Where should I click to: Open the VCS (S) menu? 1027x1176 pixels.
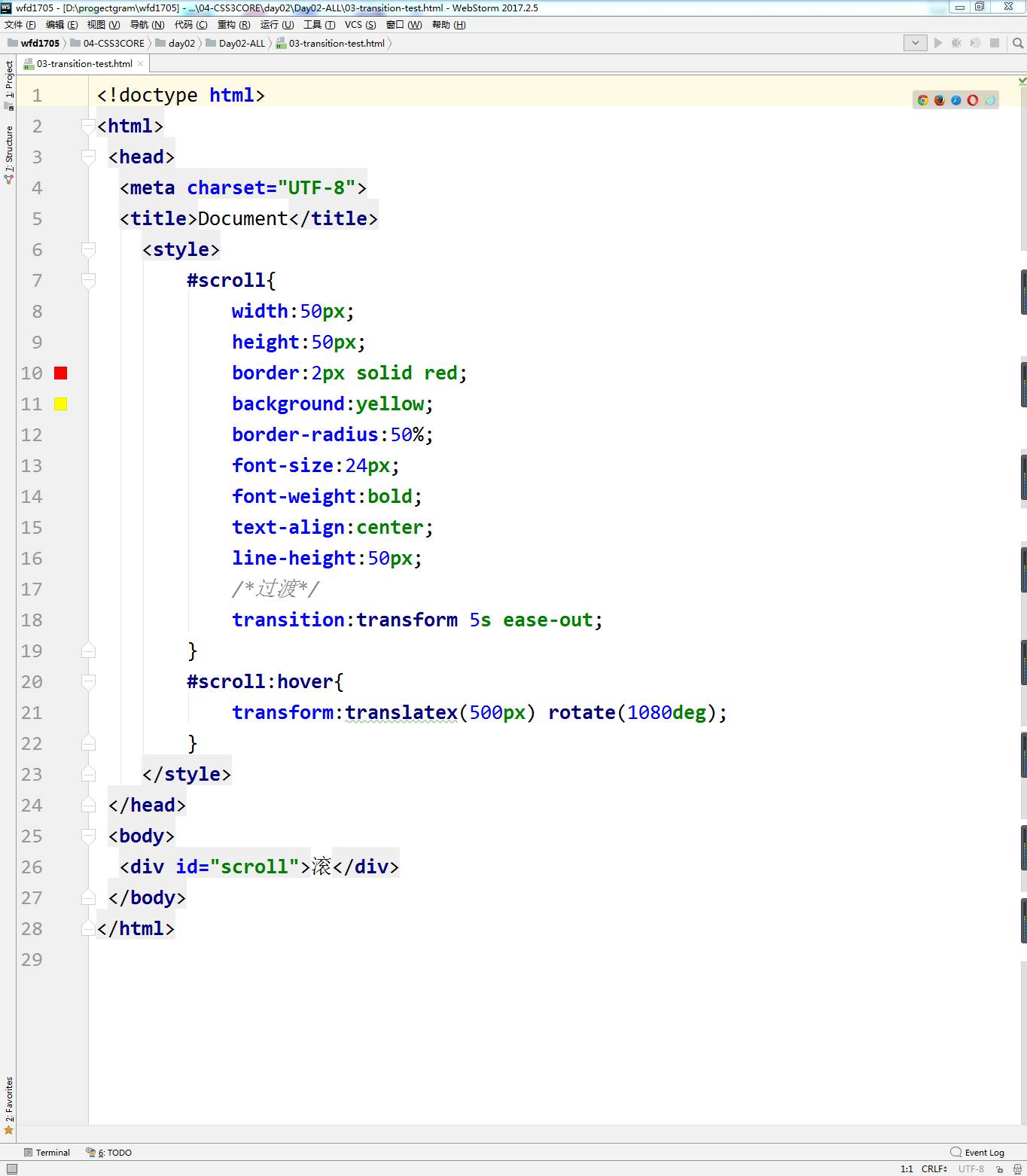point(361,25)
